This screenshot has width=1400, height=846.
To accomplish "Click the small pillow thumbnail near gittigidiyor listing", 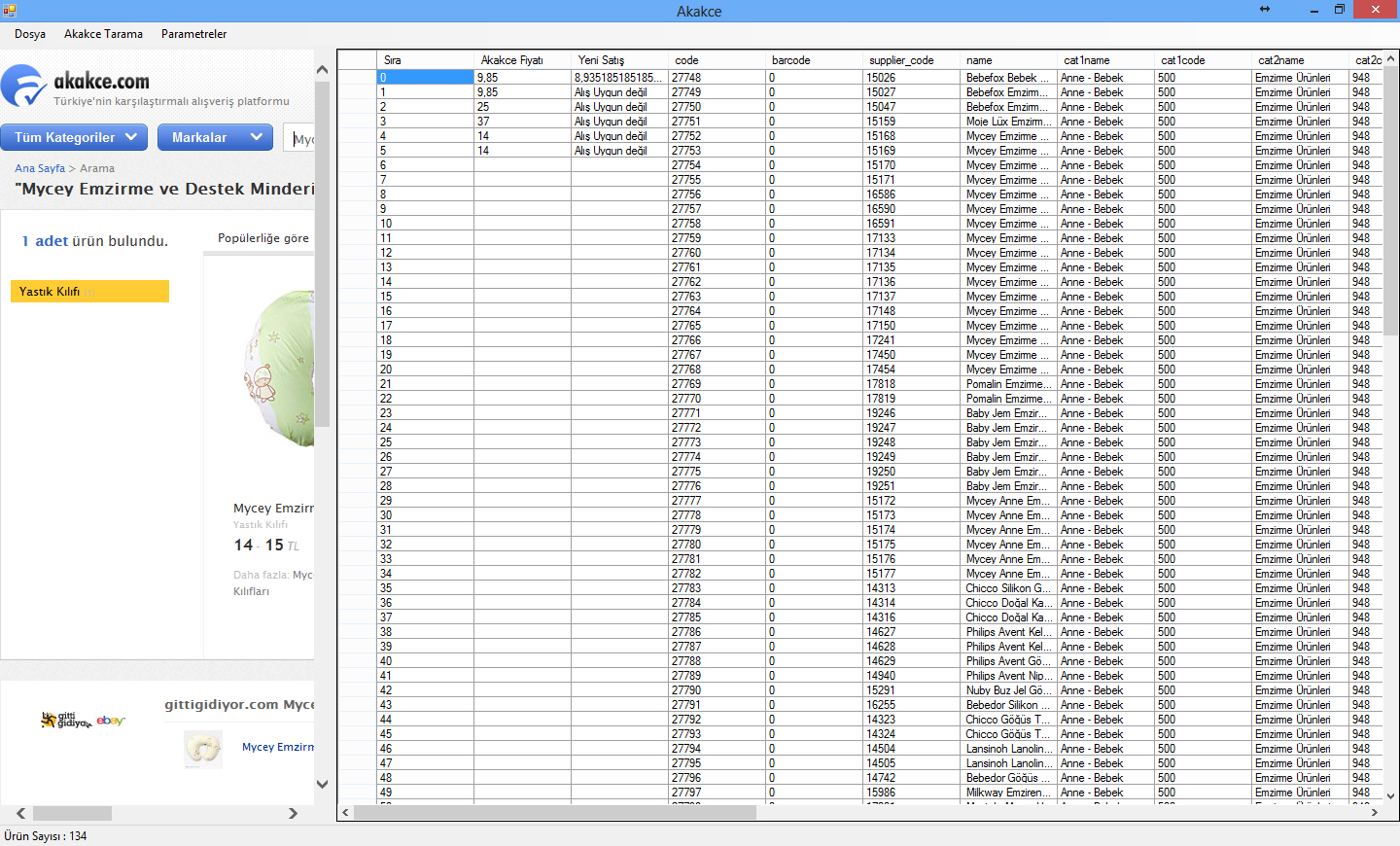I will [x=203, y=749].
